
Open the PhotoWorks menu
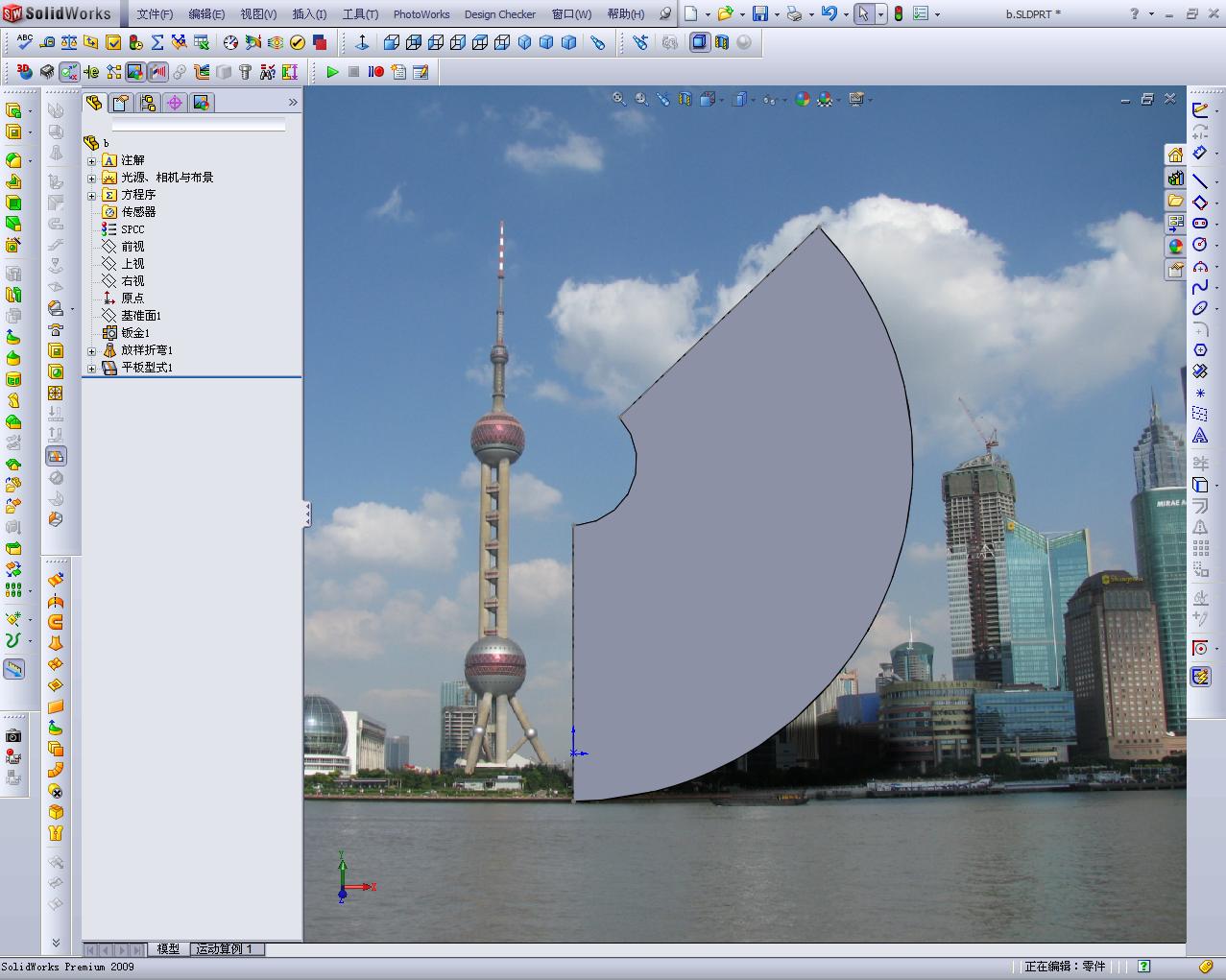coord(421,14)
